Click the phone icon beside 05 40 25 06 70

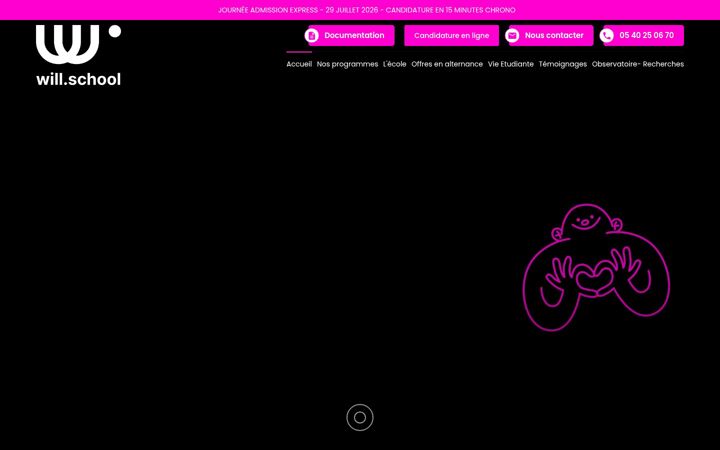607,35
